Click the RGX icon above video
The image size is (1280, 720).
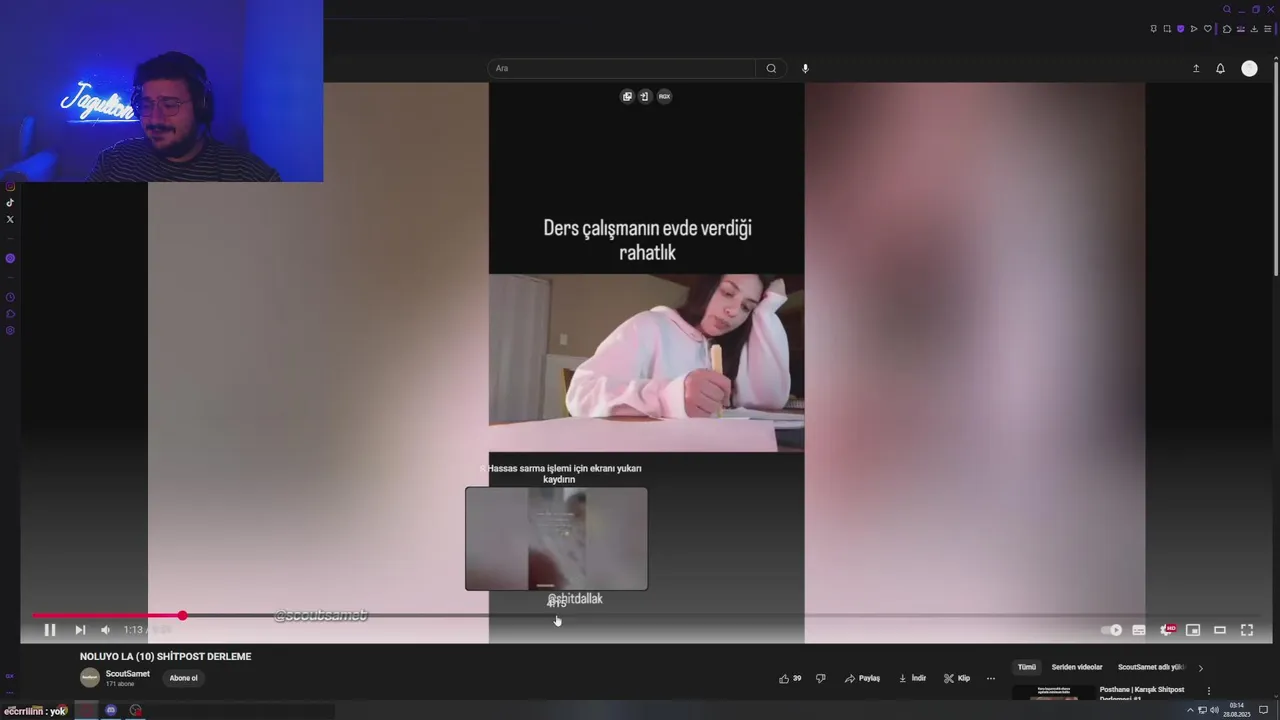click(x=664, y=96)
